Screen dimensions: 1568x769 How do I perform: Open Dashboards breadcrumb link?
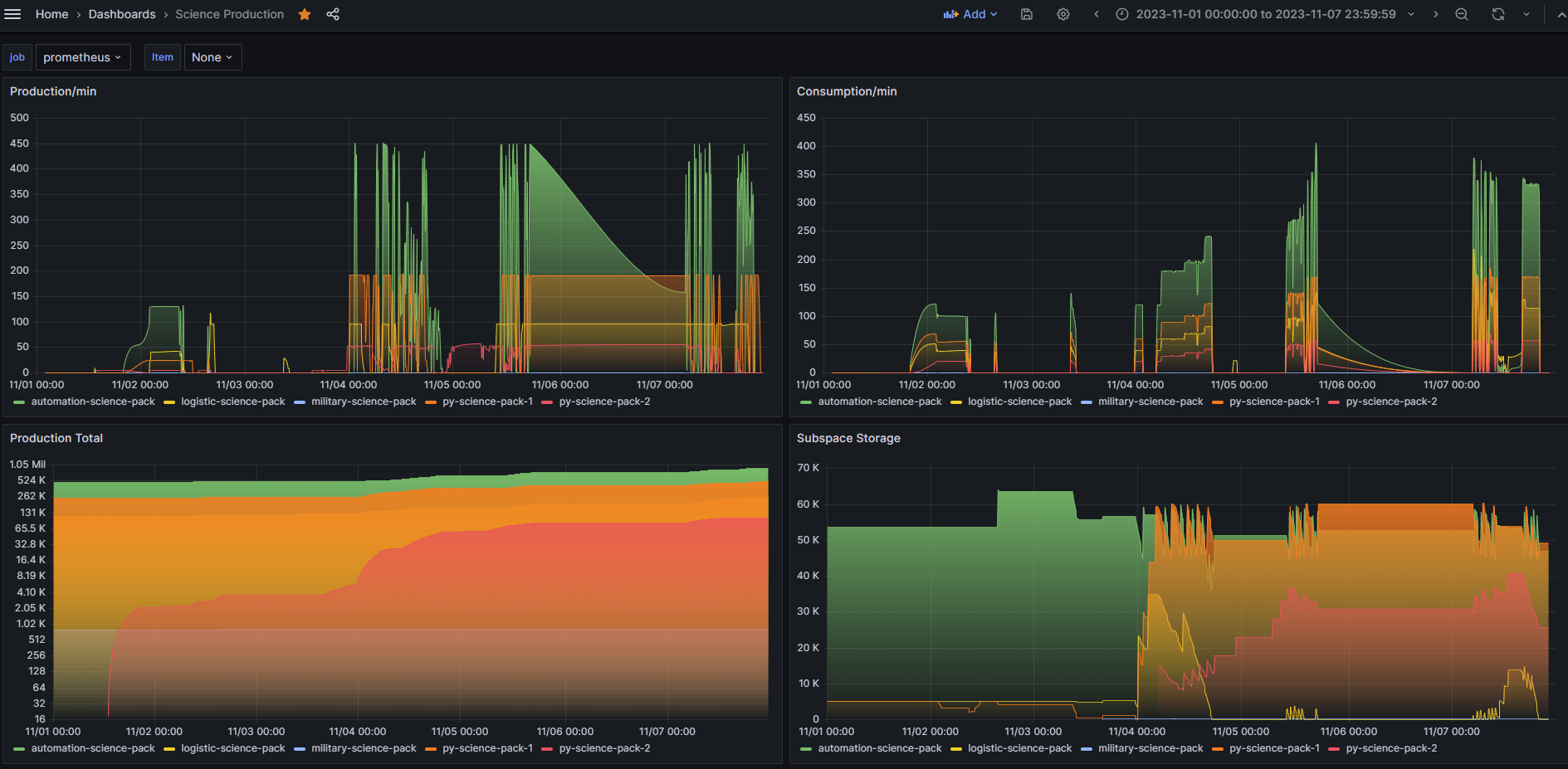click(x=122, y=14)
